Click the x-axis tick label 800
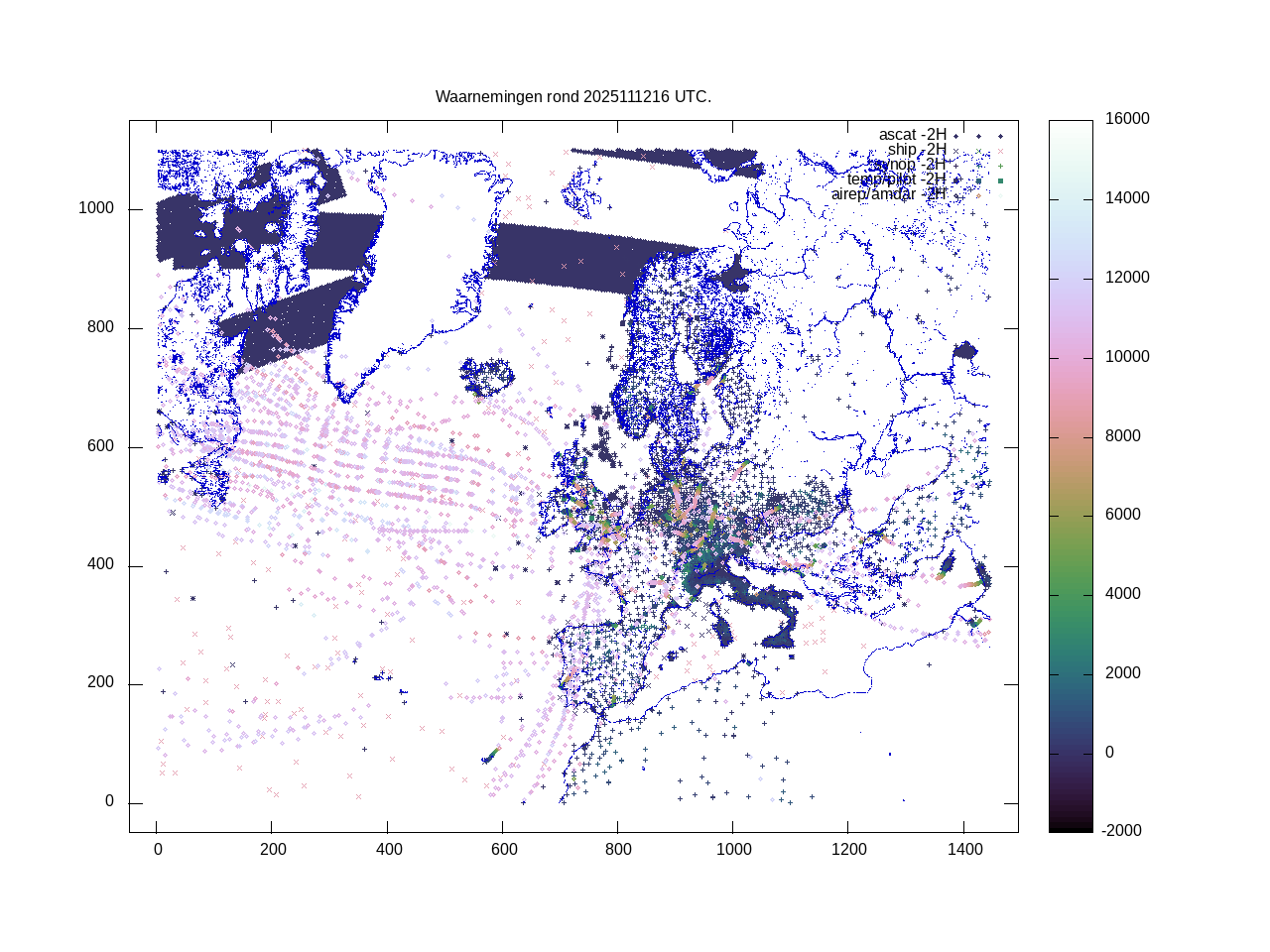This screenshot has width=1270, height=952. click(x=618, y=850)
